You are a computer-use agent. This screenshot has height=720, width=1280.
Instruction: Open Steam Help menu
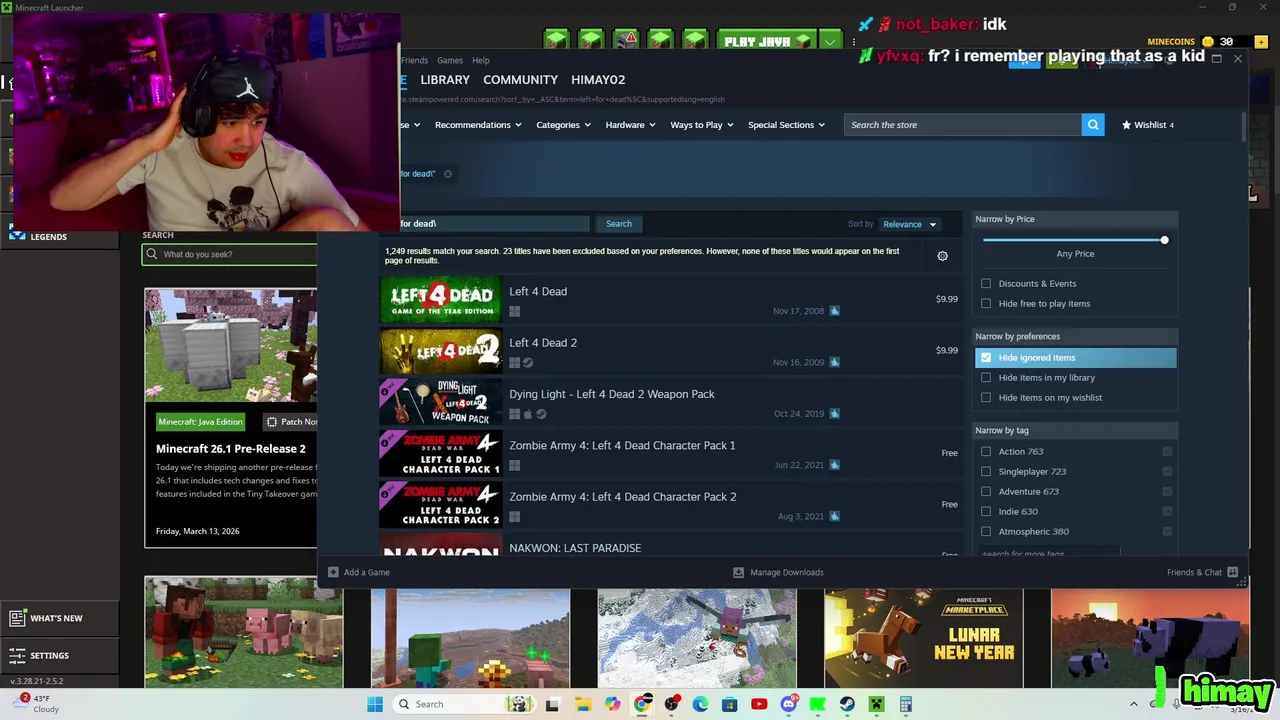(x=481, y=61)
